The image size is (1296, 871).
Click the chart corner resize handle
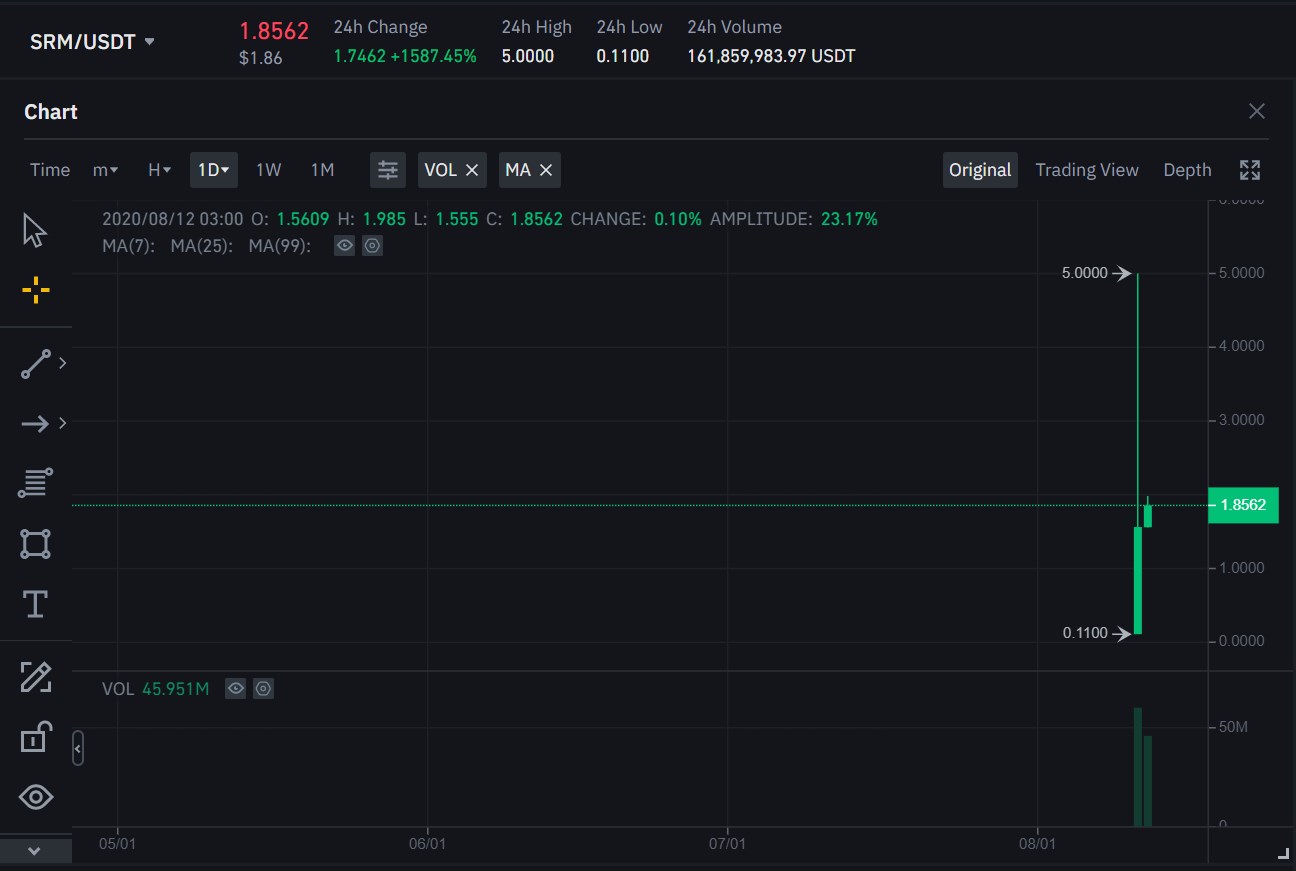[x=1283, y=853]
